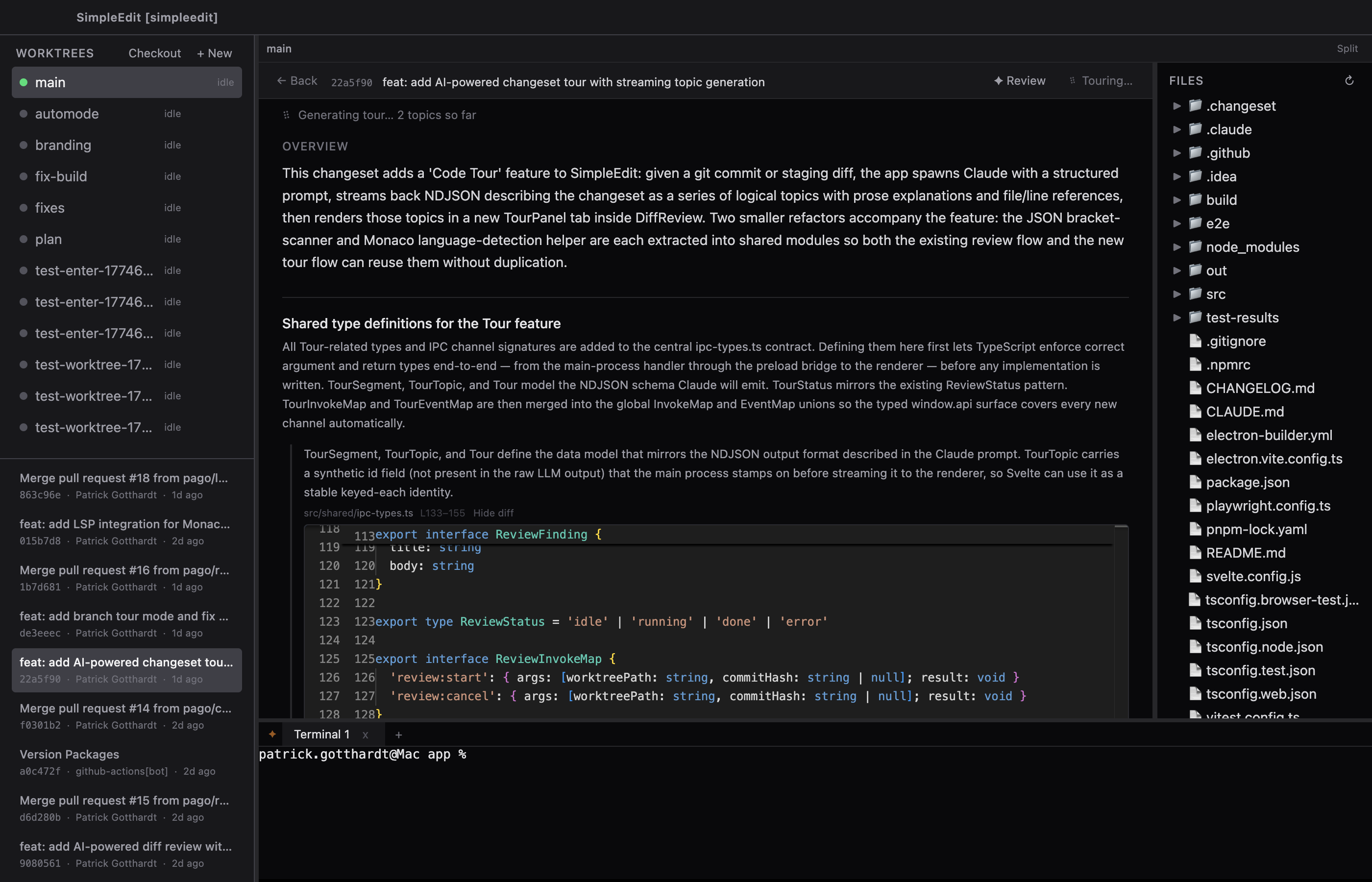Expand the .changeset folder
Viewport: 1372px width, 882px height.
click(1177, 106)
